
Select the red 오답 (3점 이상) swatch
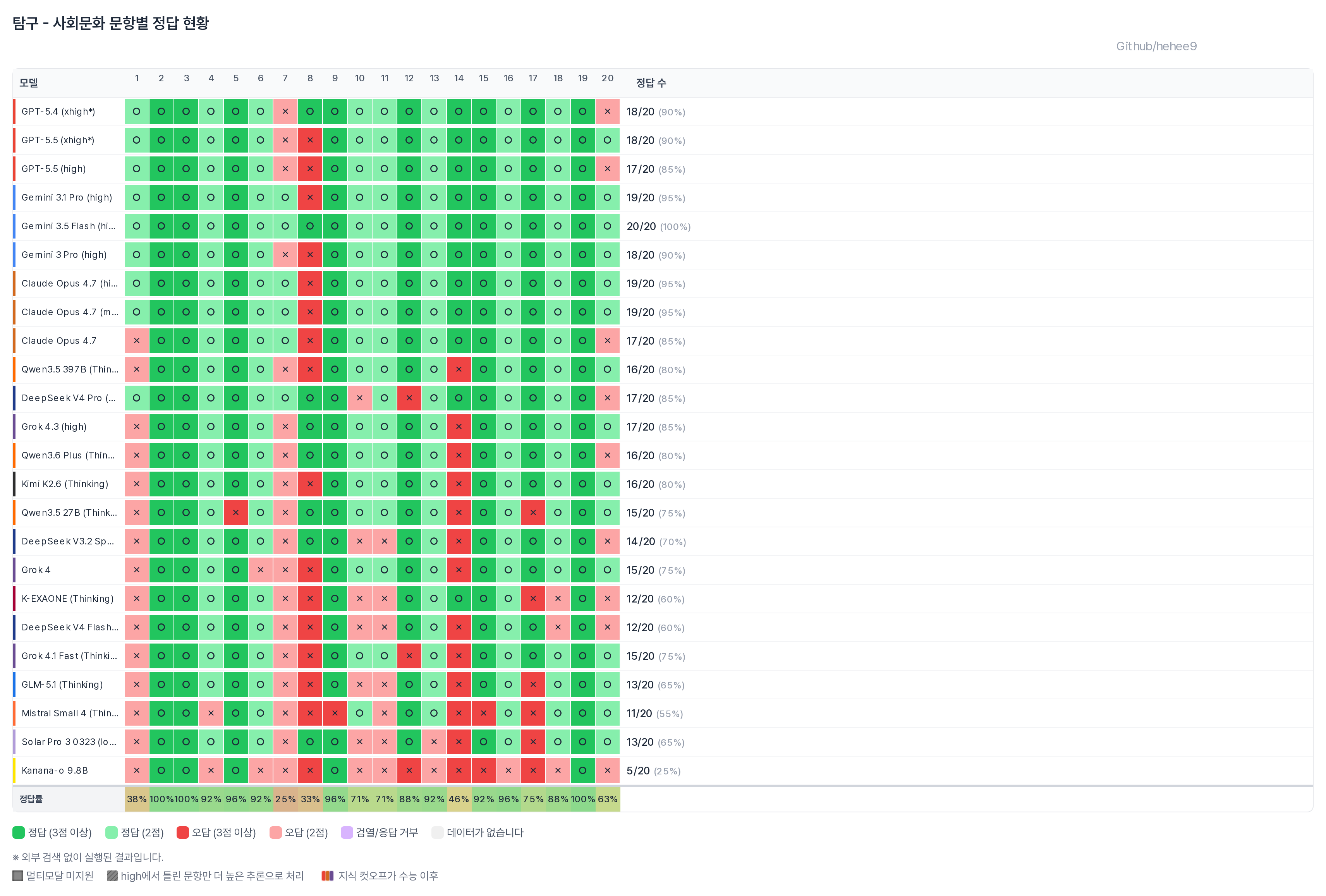point(182,832)
